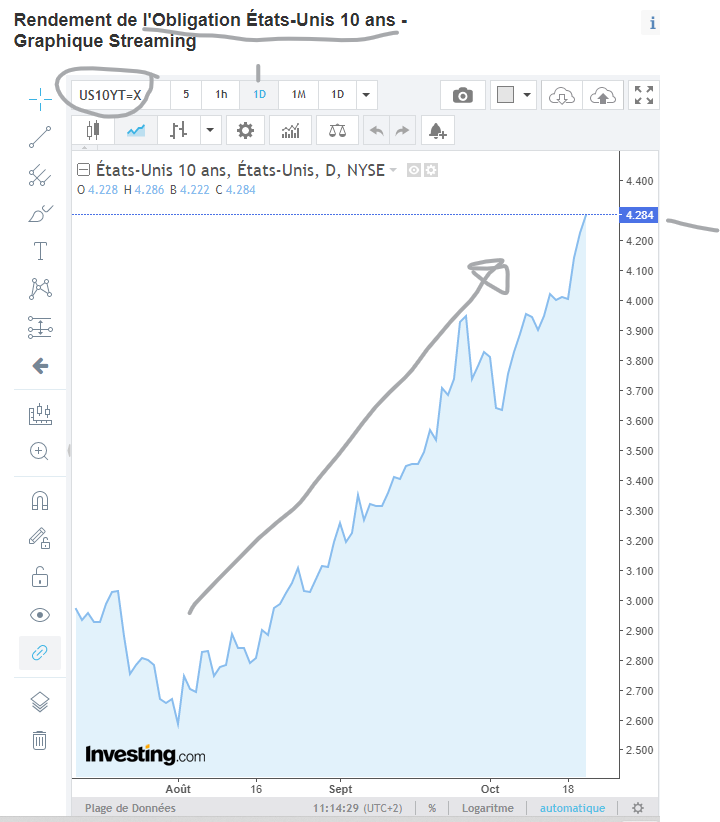Collapse the chart legend minus box
This screenshot has width=720, height=822.
click(83, 170)
